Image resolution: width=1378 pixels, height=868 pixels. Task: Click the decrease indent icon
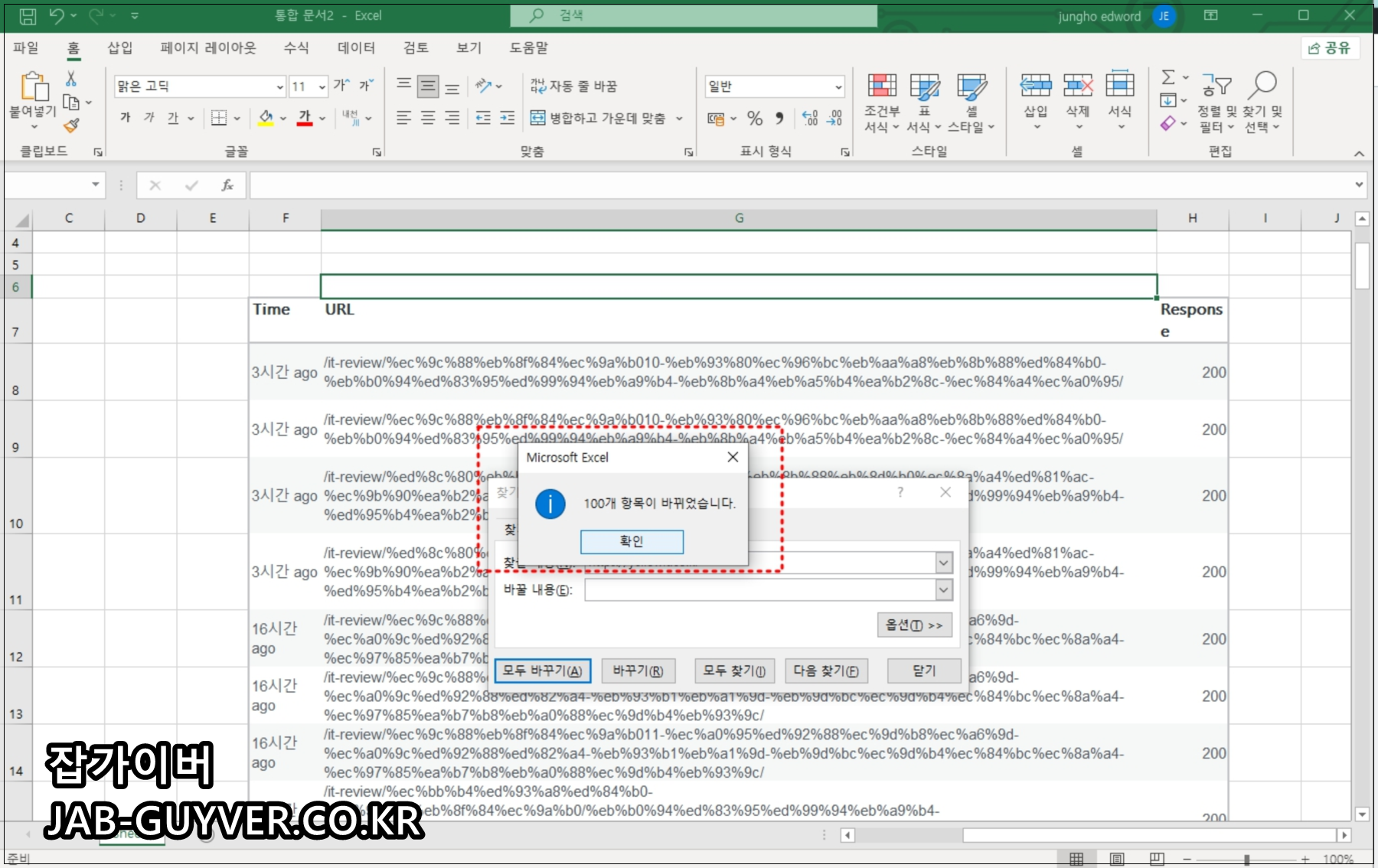[483, 118]
